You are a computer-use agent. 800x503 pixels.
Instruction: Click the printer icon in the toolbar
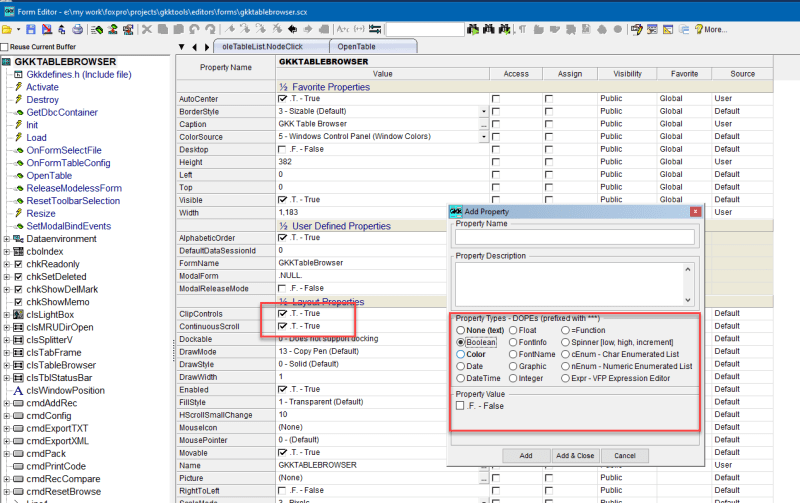78,30
